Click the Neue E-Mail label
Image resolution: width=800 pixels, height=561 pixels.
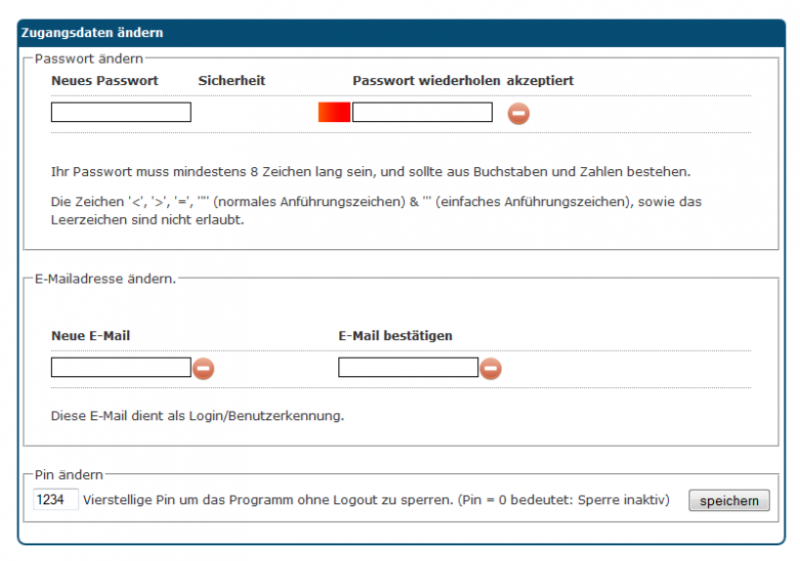pos(91,336)
